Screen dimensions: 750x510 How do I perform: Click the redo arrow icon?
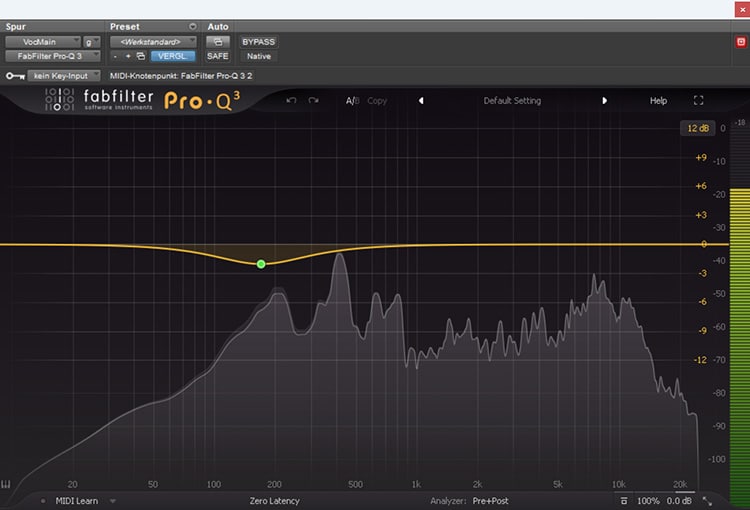[x=313, y=100]
